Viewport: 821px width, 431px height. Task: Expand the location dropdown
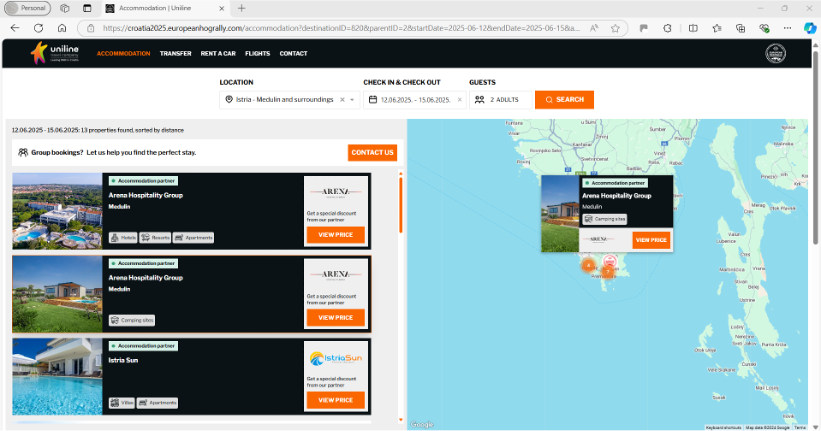point(352,100)
